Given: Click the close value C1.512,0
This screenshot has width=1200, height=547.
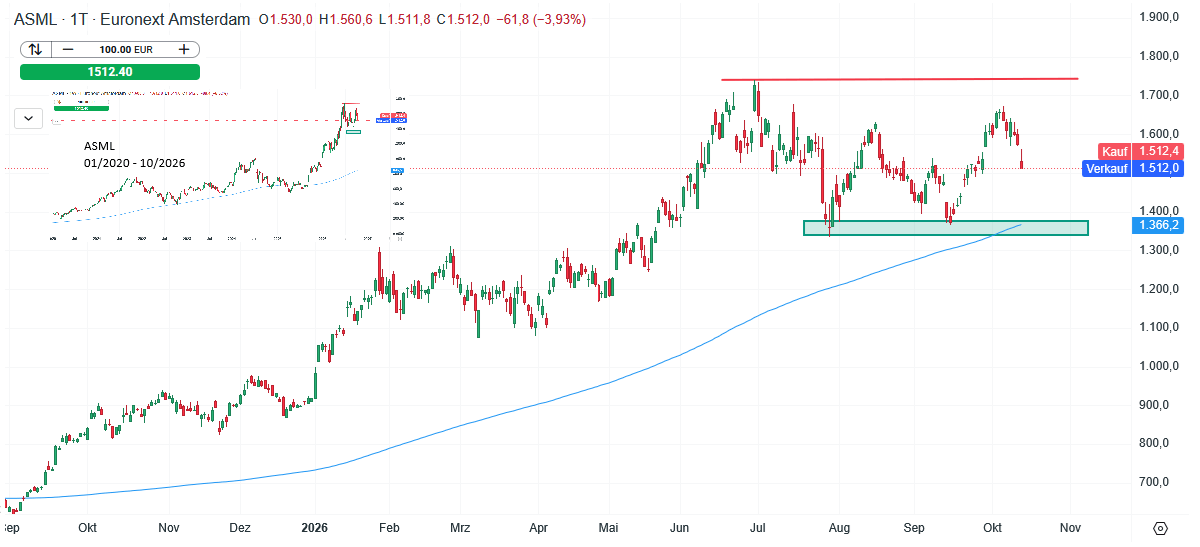Looking at the screenshot, I should 465,20.
